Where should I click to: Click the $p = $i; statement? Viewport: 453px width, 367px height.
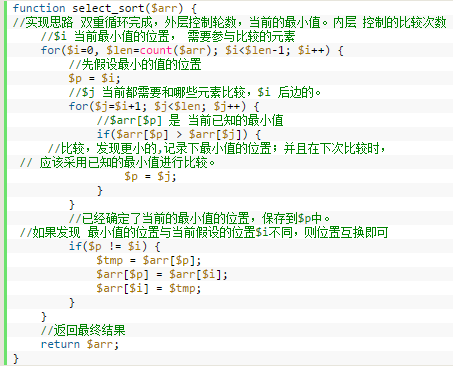[94, 78]
